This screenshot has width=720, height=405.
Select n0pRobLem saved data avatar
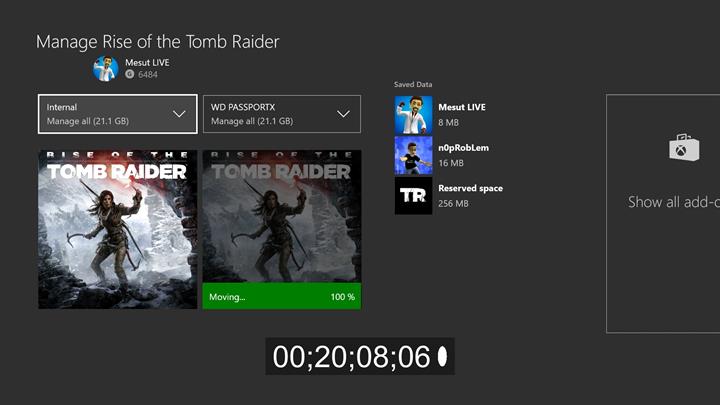point(413,155)
